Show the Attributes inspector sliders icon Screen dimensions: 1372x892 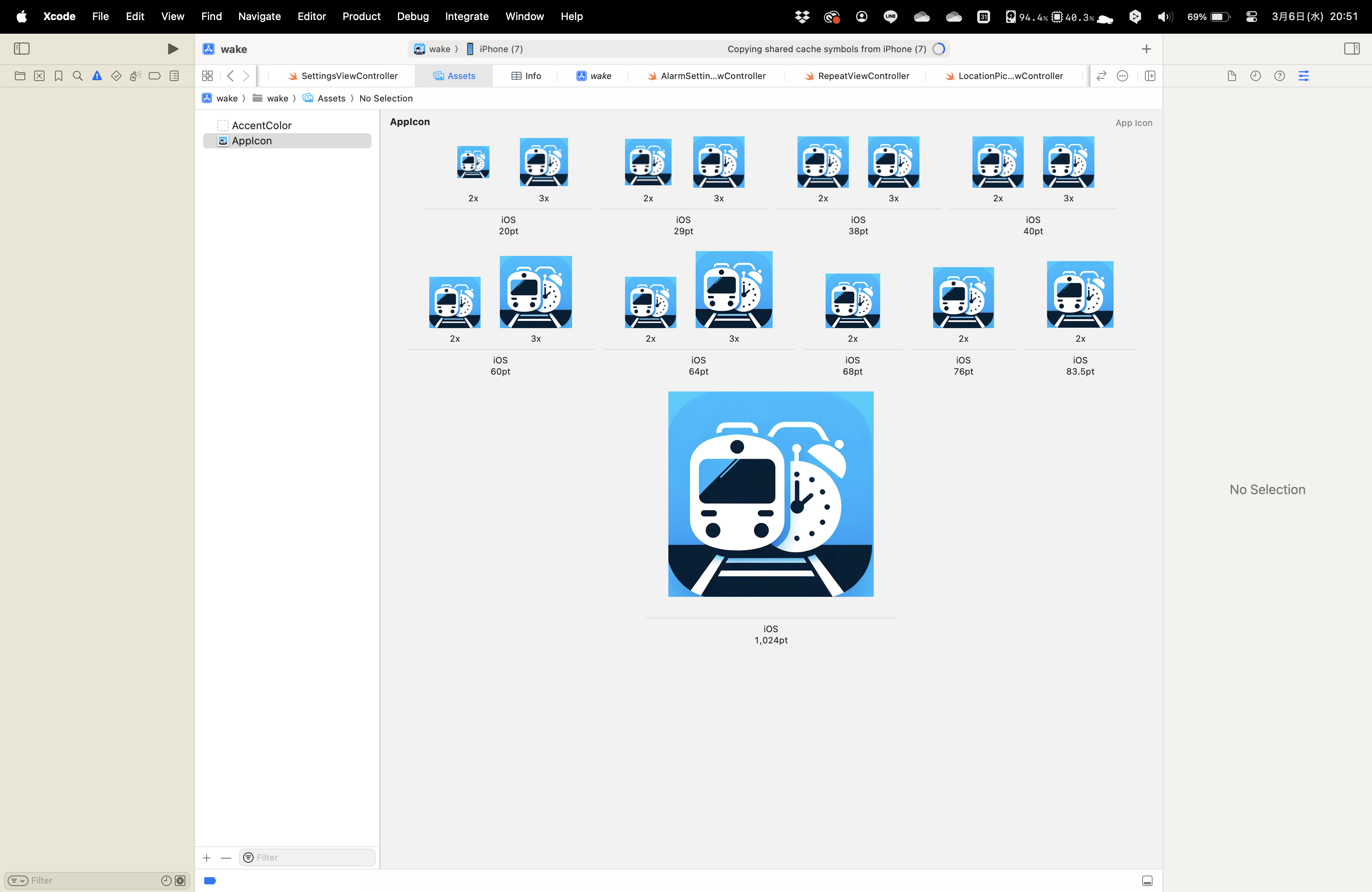[1303, 75]
